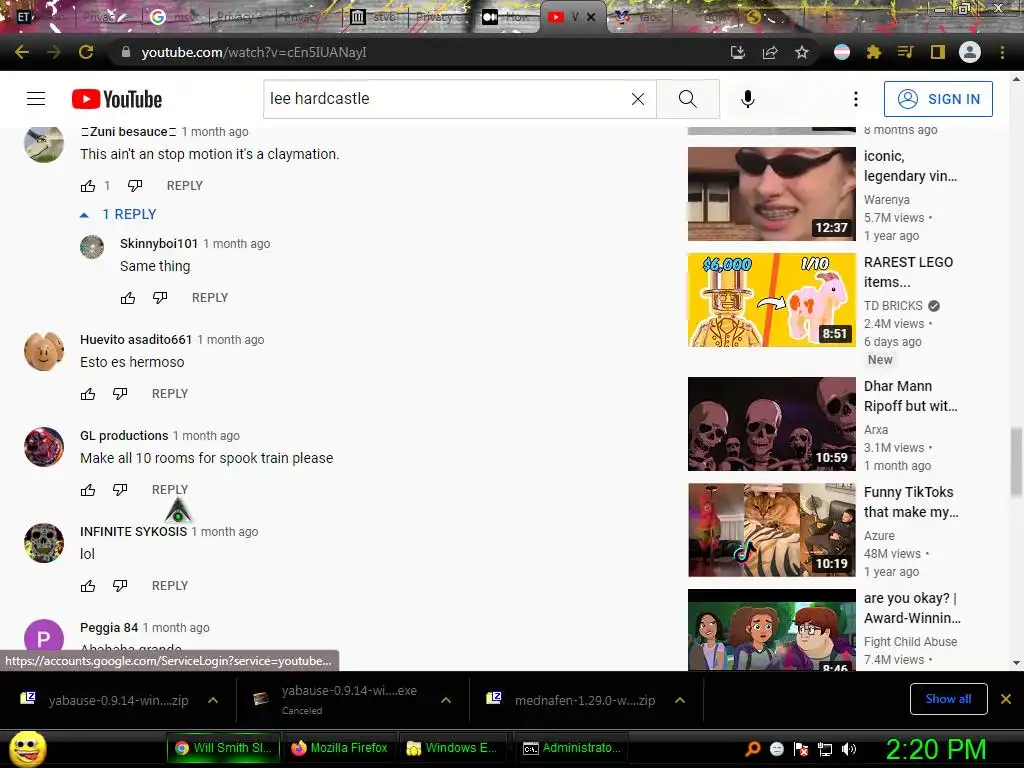Switch to the Medium 'How' tab

click(507, 17)
